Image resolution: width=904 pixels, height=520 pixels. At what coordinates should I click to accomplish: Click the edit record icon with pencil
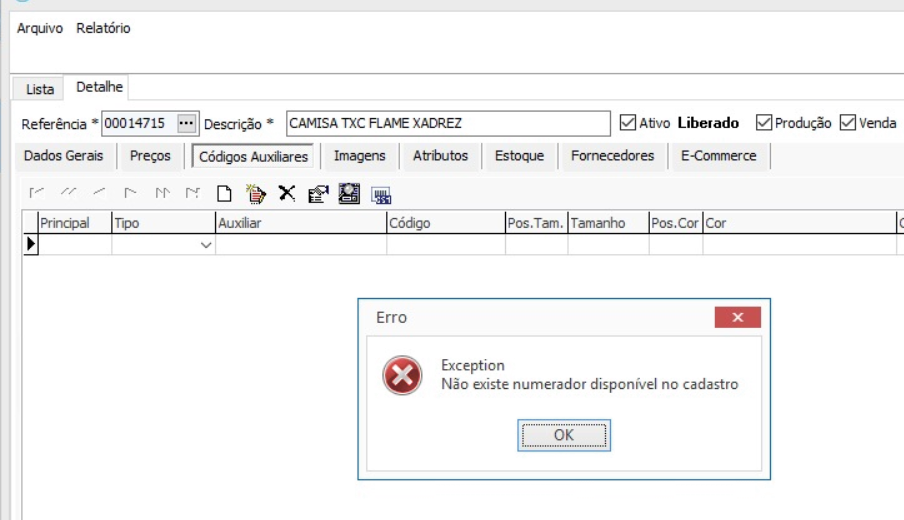coord(256,194)
